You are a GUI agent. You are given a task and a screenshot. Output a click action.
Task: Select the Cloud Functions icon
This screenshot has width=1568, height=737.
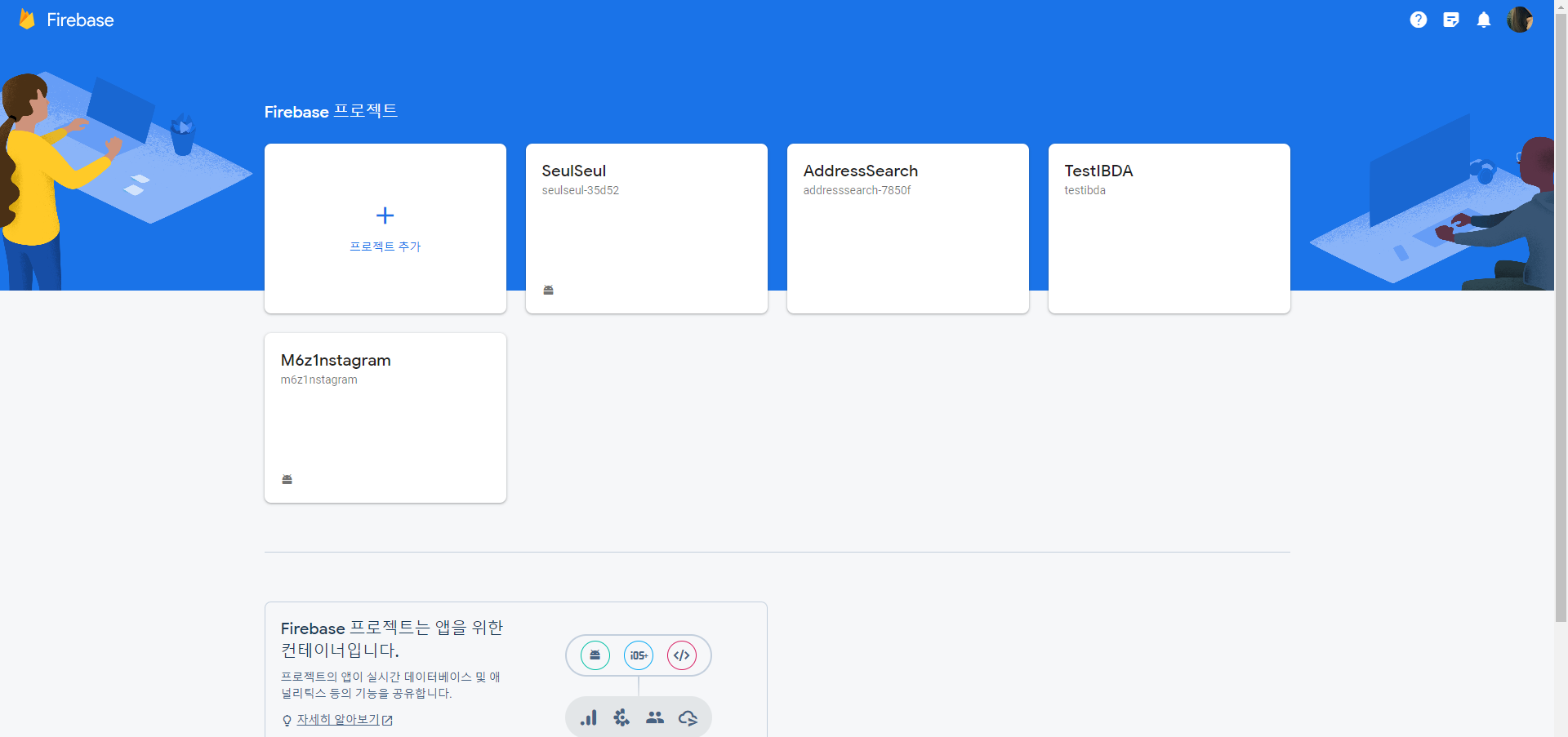[688, 717]
